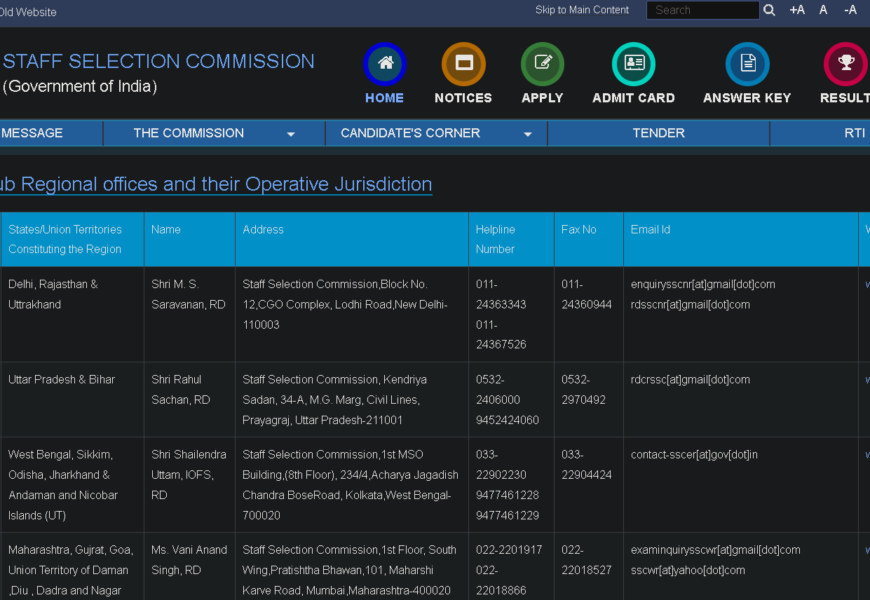Select the Address column header
This screenshot has height=600, width=870.
pos(352,239)
